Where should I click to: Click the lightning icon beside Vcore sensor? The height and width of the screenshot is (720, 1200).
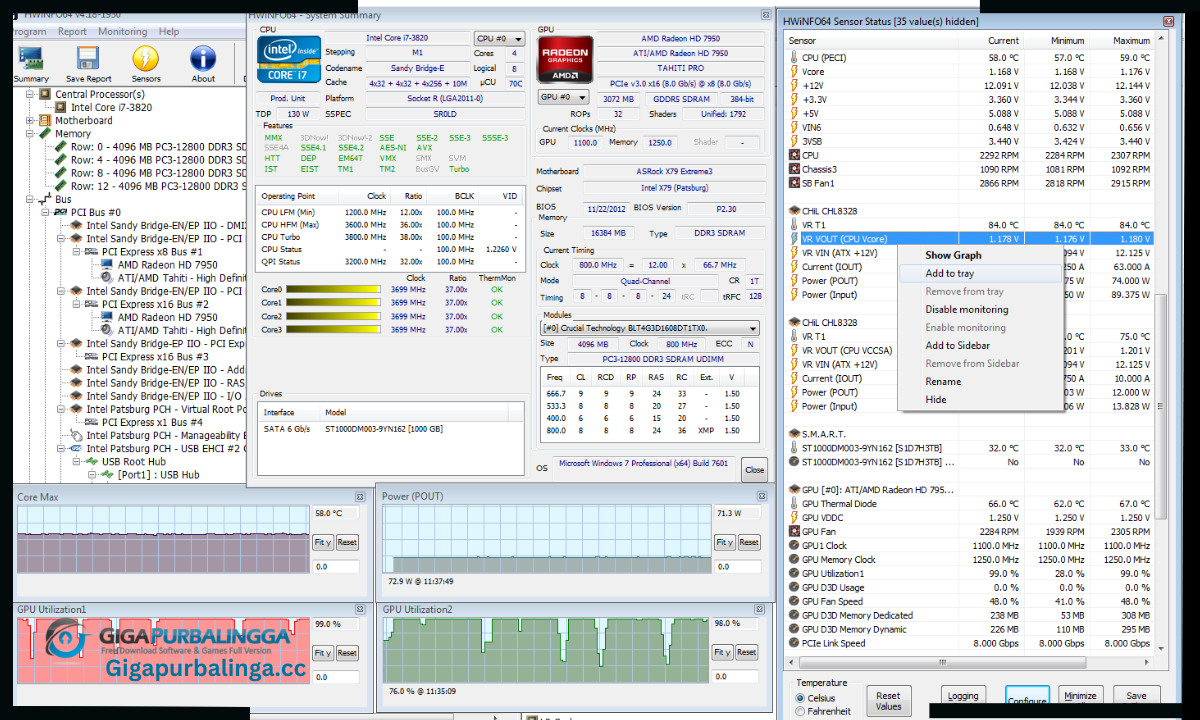point(794,72)
